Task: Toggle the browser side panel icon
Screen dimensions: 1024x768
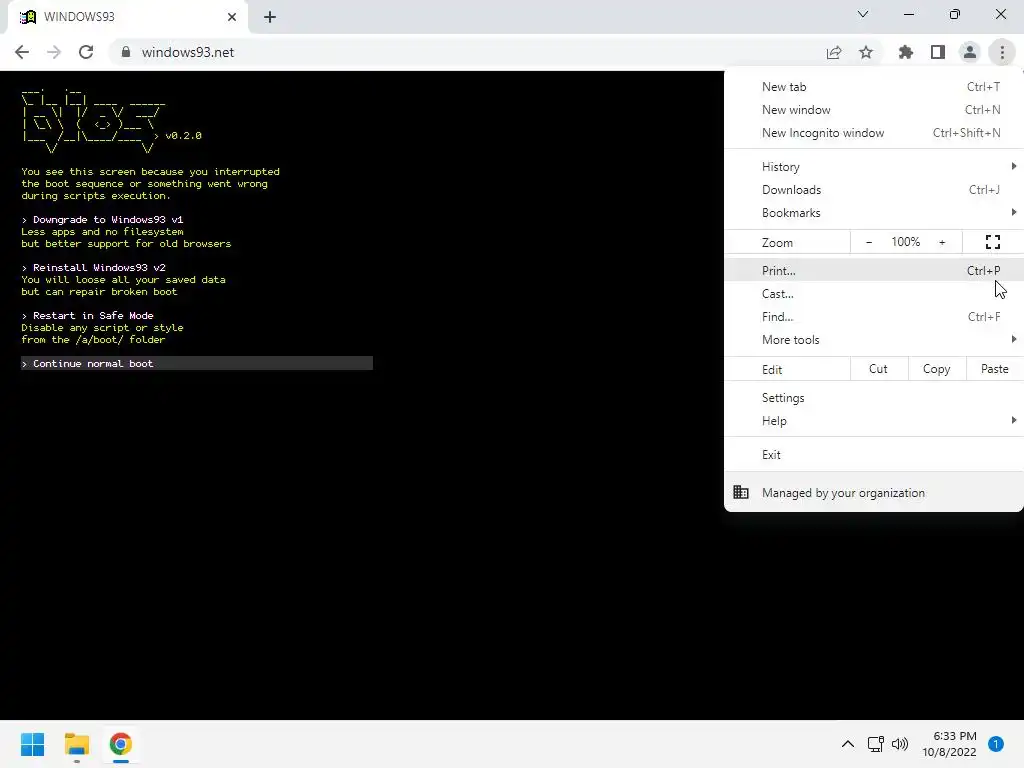Action: (938, 52)
